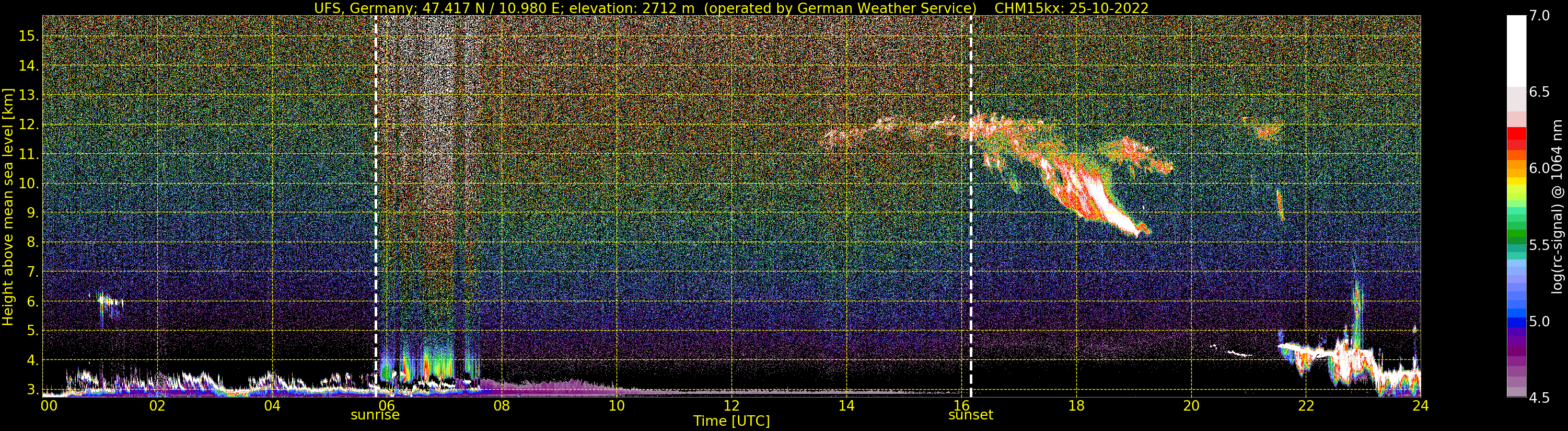Click the 'Height above mean sea level [km]' label
1568x431 pixels.
pyautogui.click(x=8, y=206)
